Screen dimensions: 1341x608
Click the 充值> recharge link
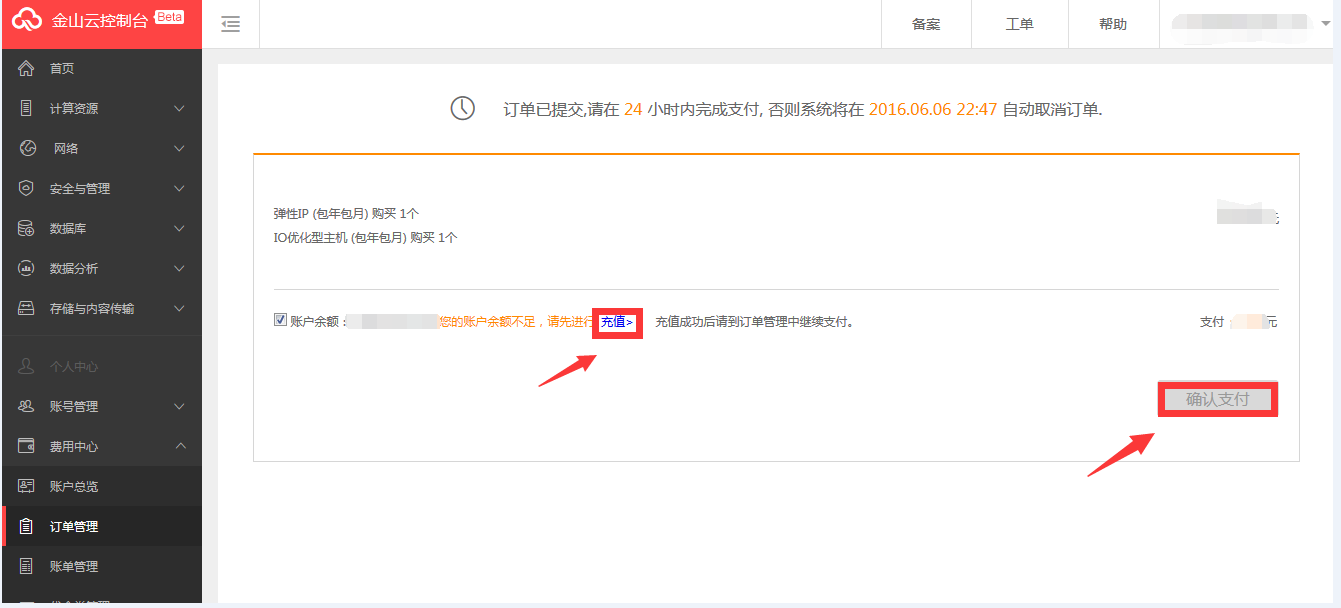pos(617,322)
